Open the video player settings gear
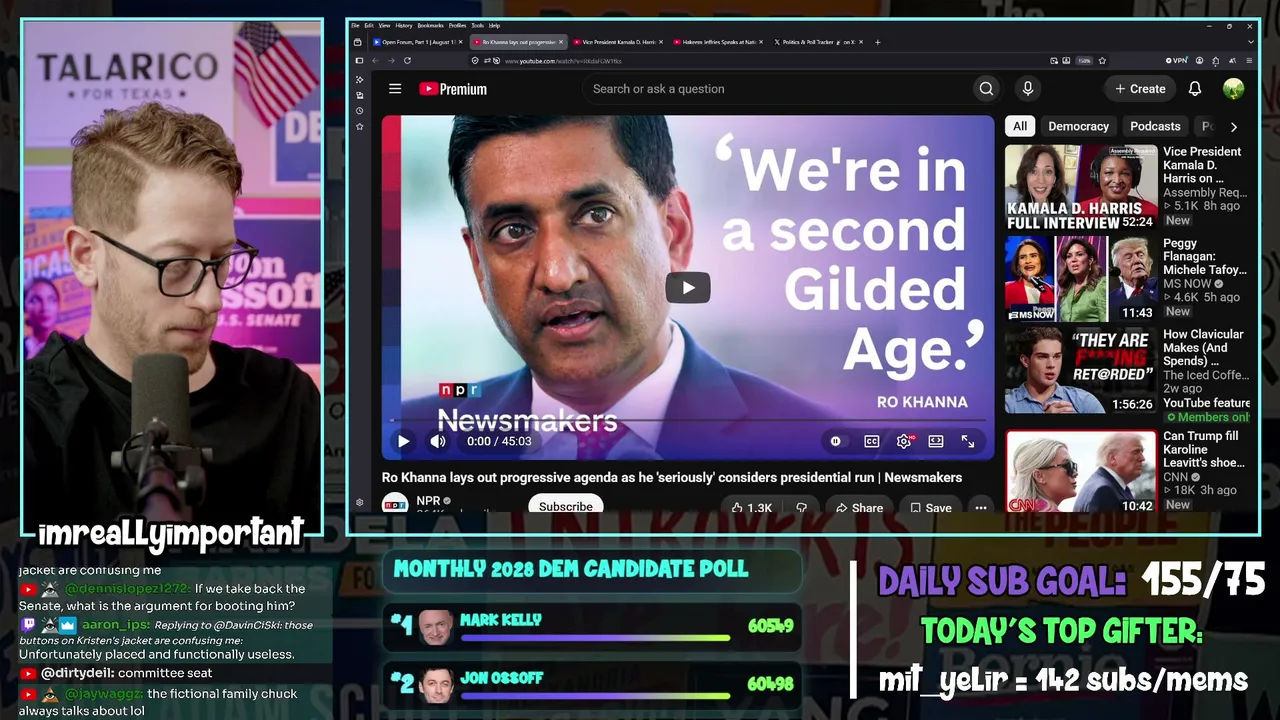1280x720 pixels. pyautogui.click(x=904, y=441)
